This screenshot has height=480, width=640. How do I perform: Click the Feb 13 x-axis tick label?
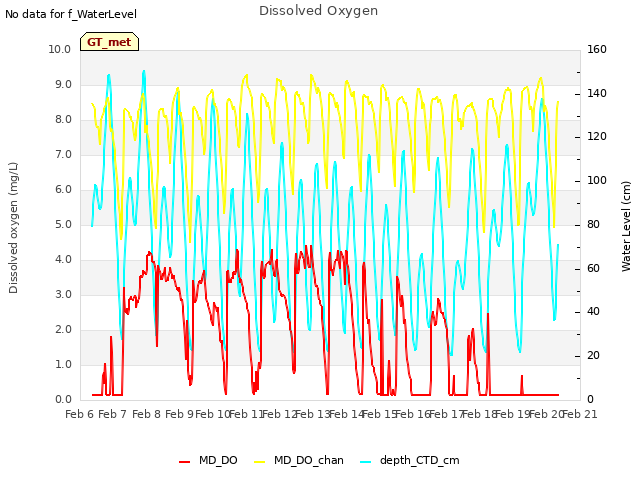click(x=312, y=414)
